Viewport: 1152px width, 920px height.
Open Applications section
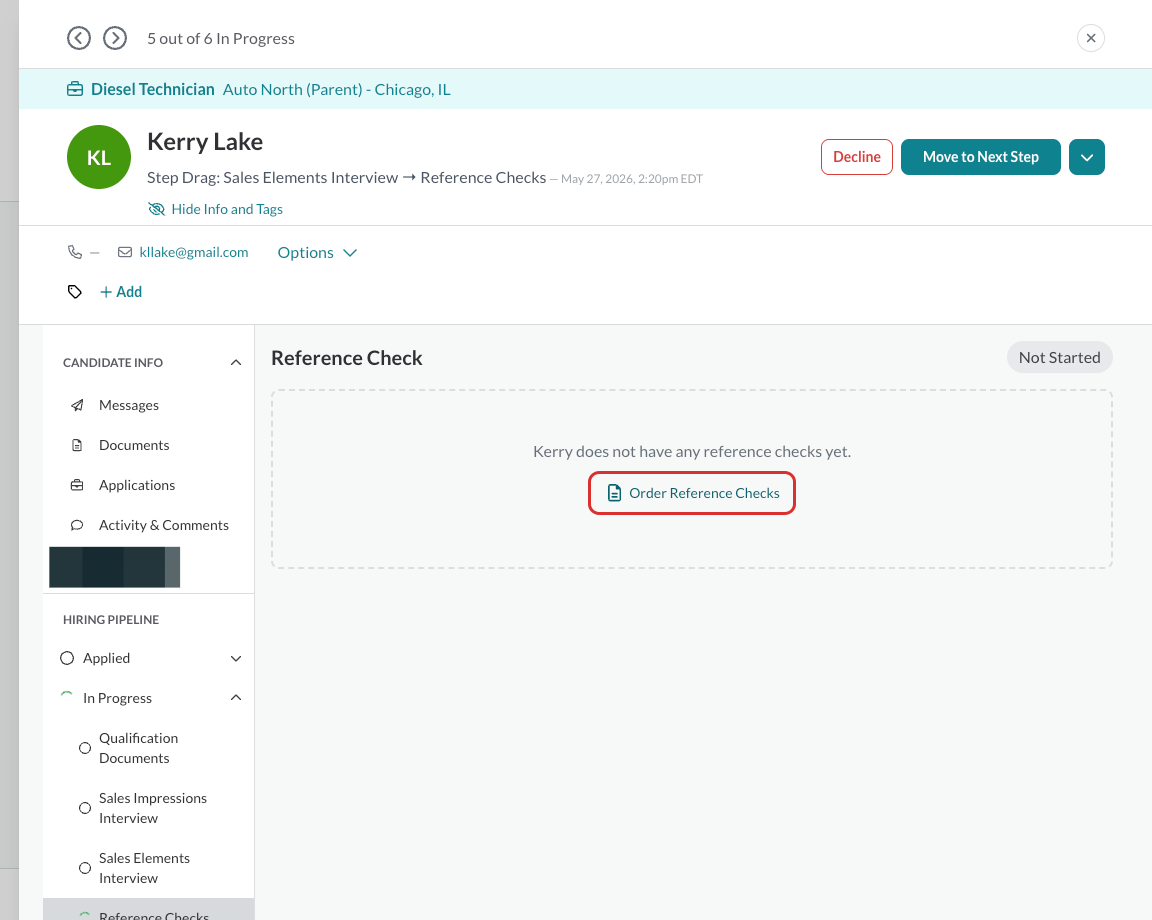137,485
